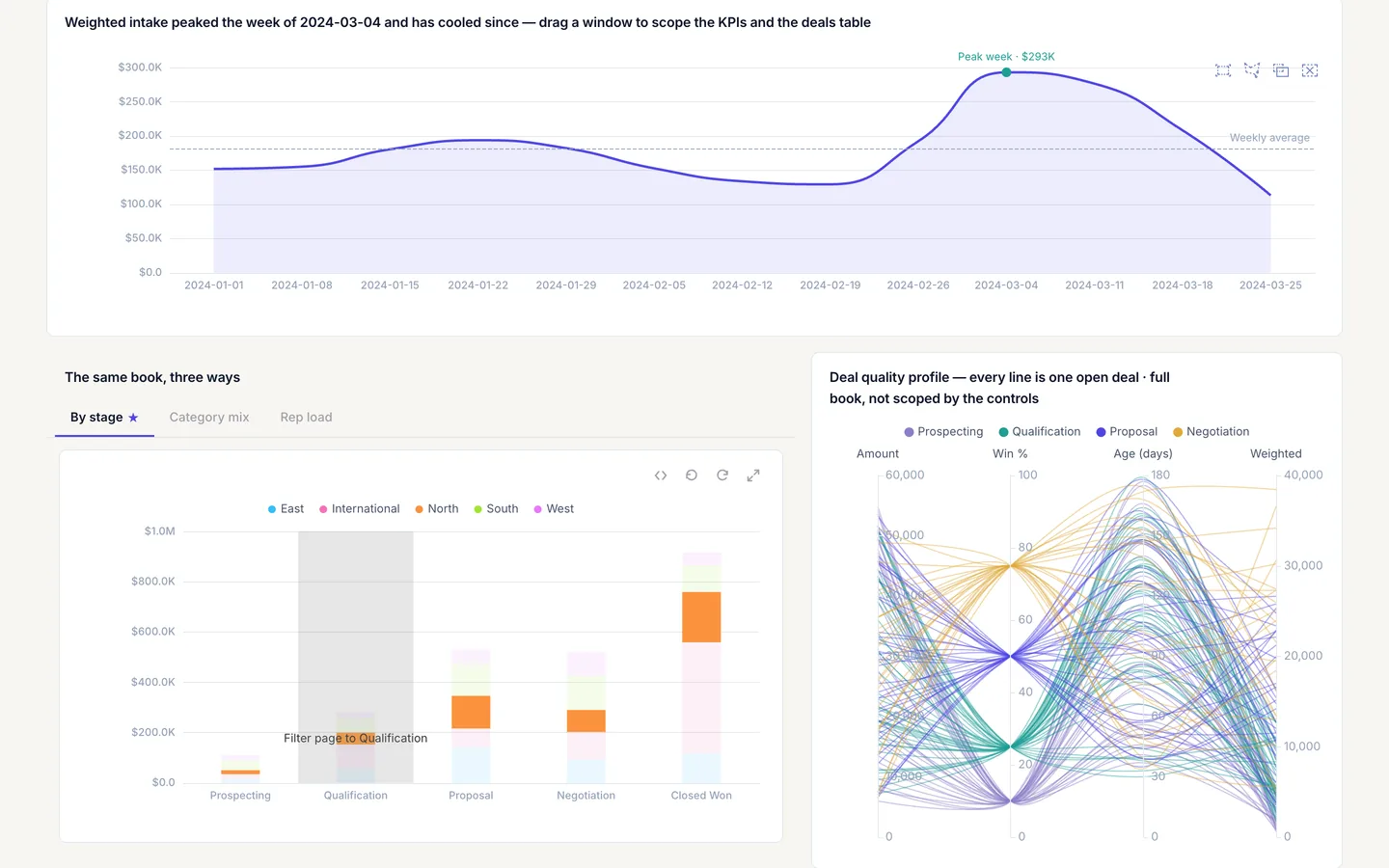Click the orange North segment of Proposal bar

[x=471, y=712]
